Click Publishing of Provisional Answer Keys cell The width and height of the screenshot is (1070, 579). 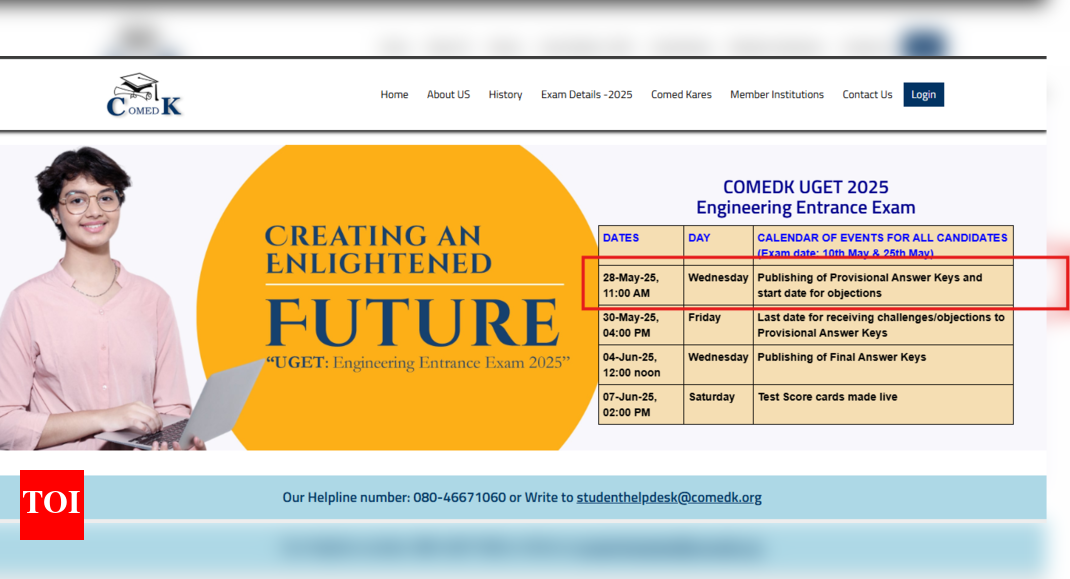(883, 285)
